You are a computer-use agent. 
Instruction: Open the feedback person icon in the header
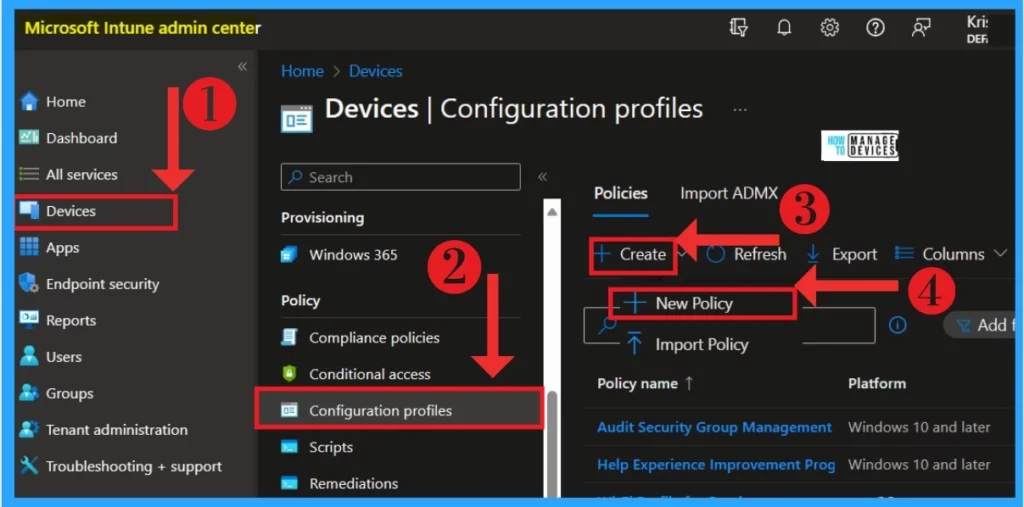(x=921, y=28)
